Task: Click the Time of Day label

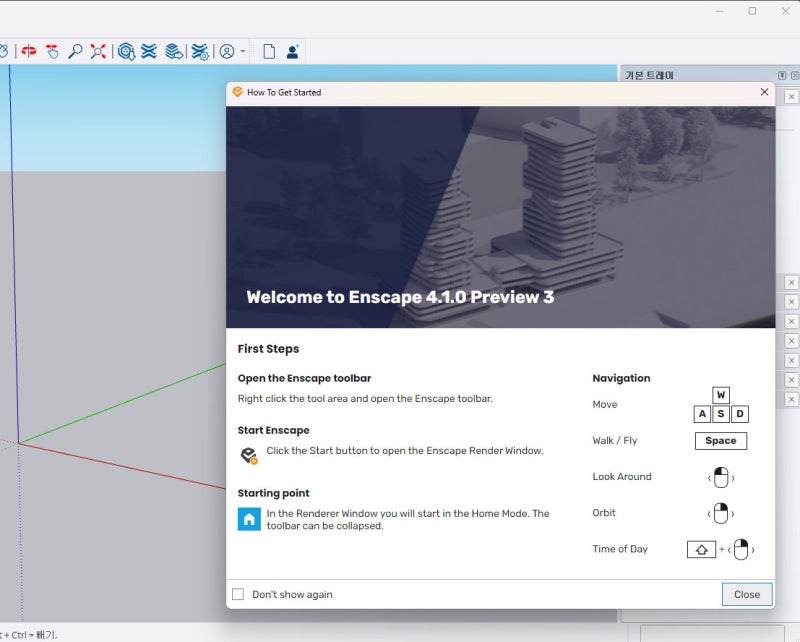Action: click(x=620, y=549)
